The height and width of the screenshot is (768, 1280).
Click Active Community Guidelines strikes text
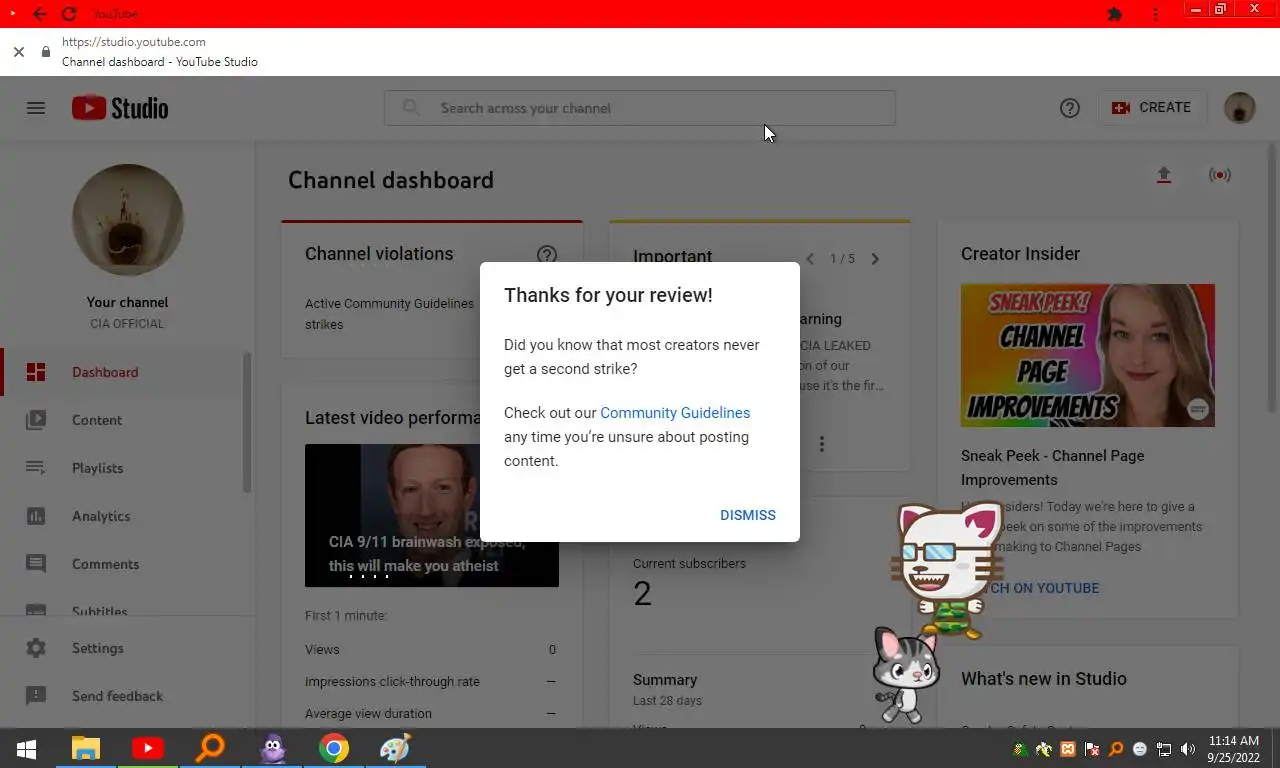click(x=390, y=314)
